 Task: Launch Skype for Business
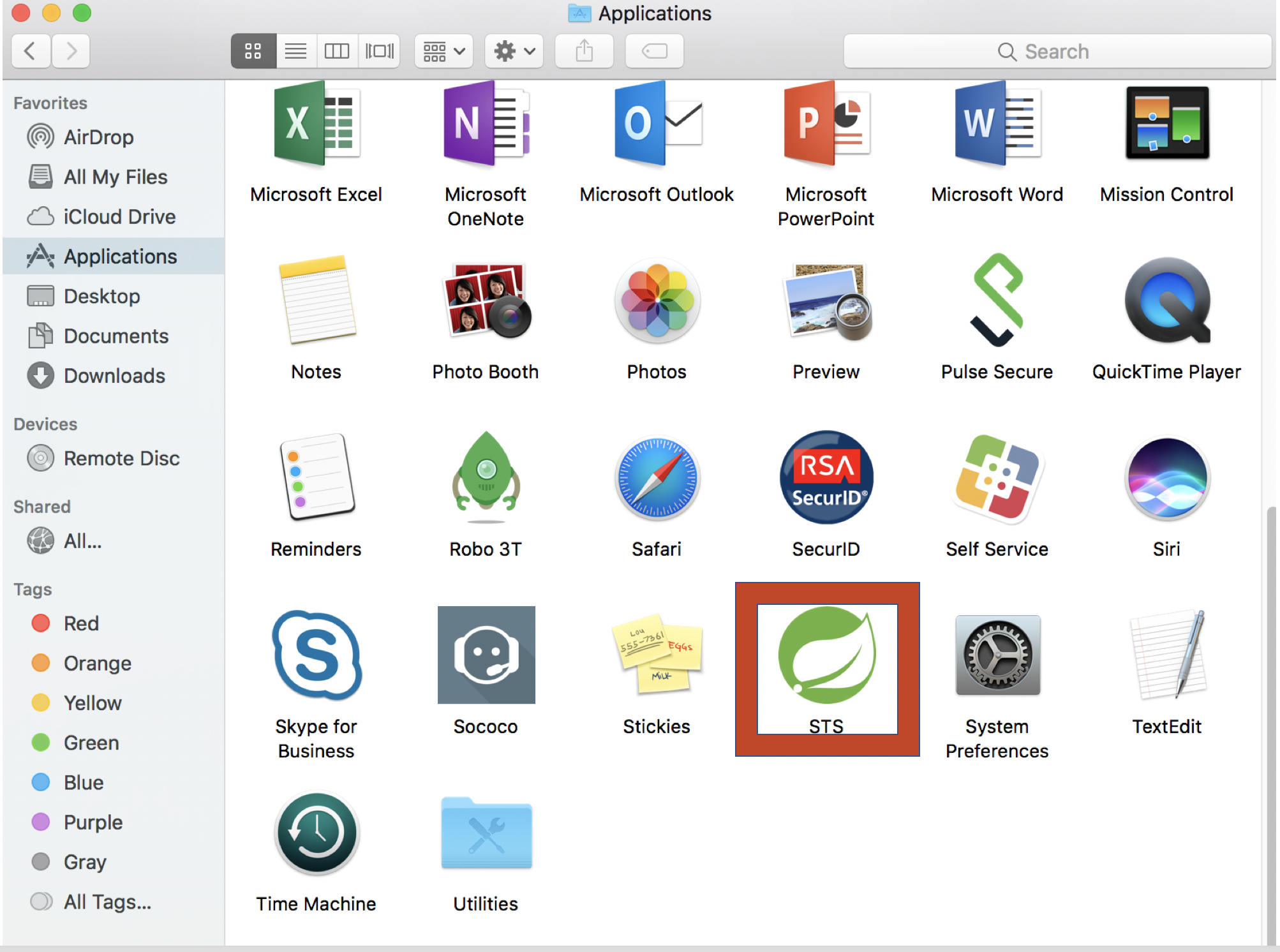[x=316, y=656]
